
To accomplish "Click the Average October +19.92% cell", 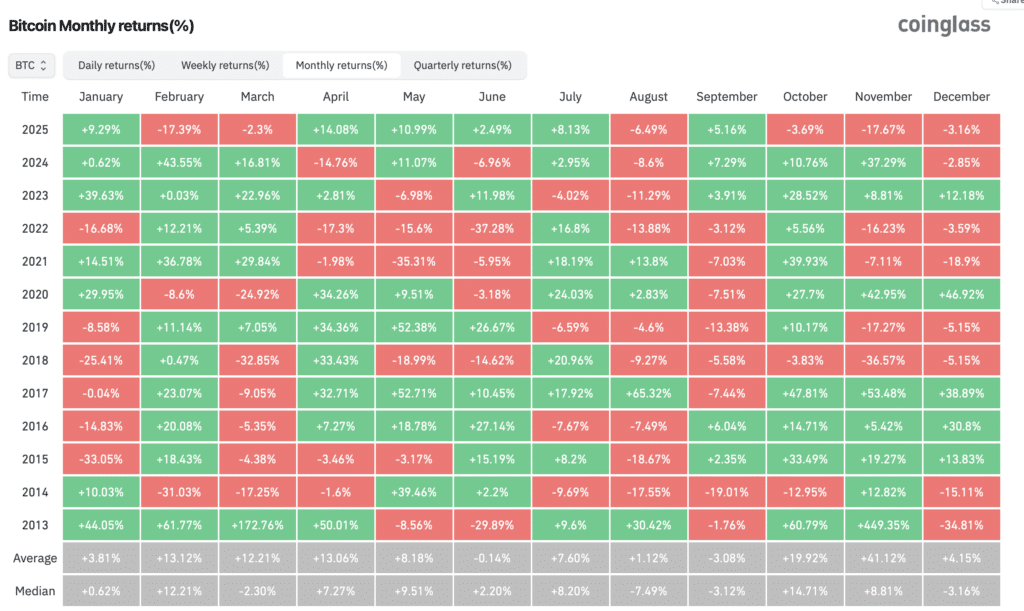I will coord(805,558).
